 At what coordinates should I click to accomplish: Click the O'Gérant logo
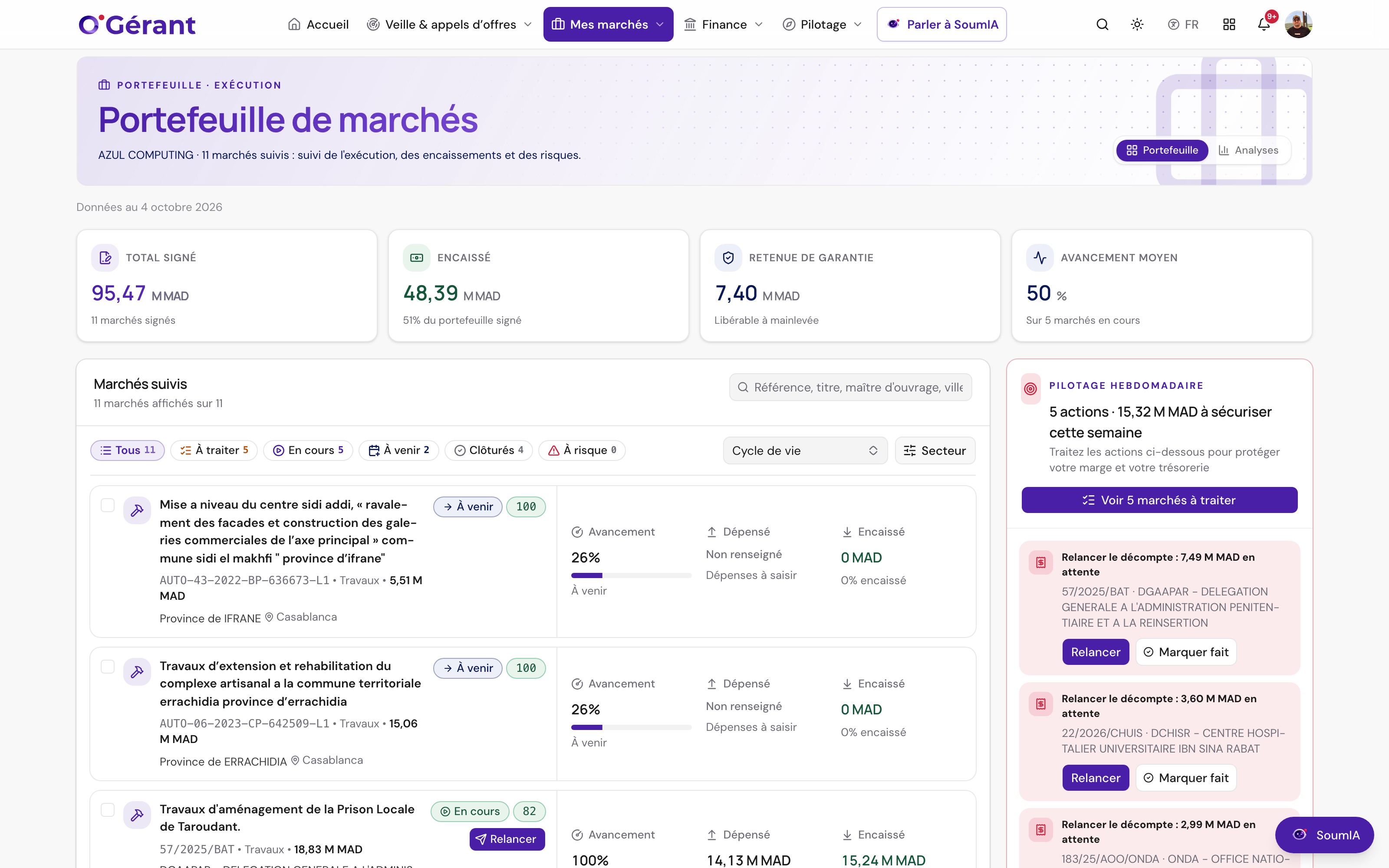[x=137, y=24]
